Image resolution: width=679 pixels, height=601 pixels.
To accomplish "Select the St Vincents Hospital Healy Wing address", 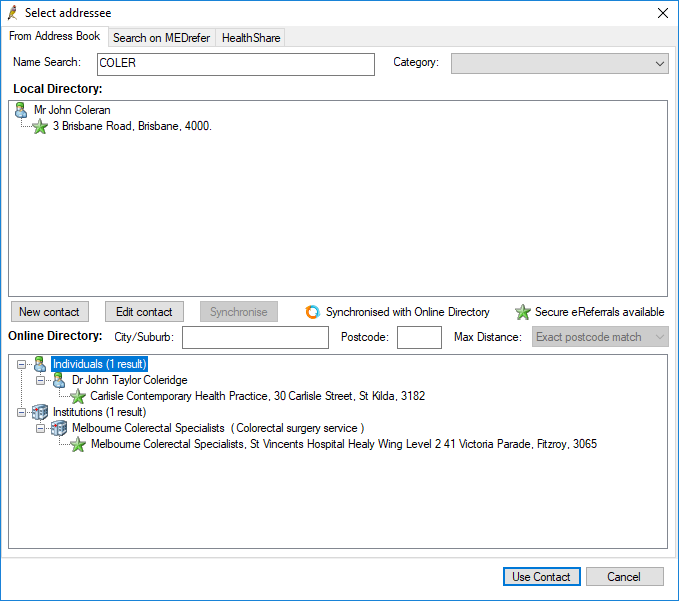I will coord(344,444).
